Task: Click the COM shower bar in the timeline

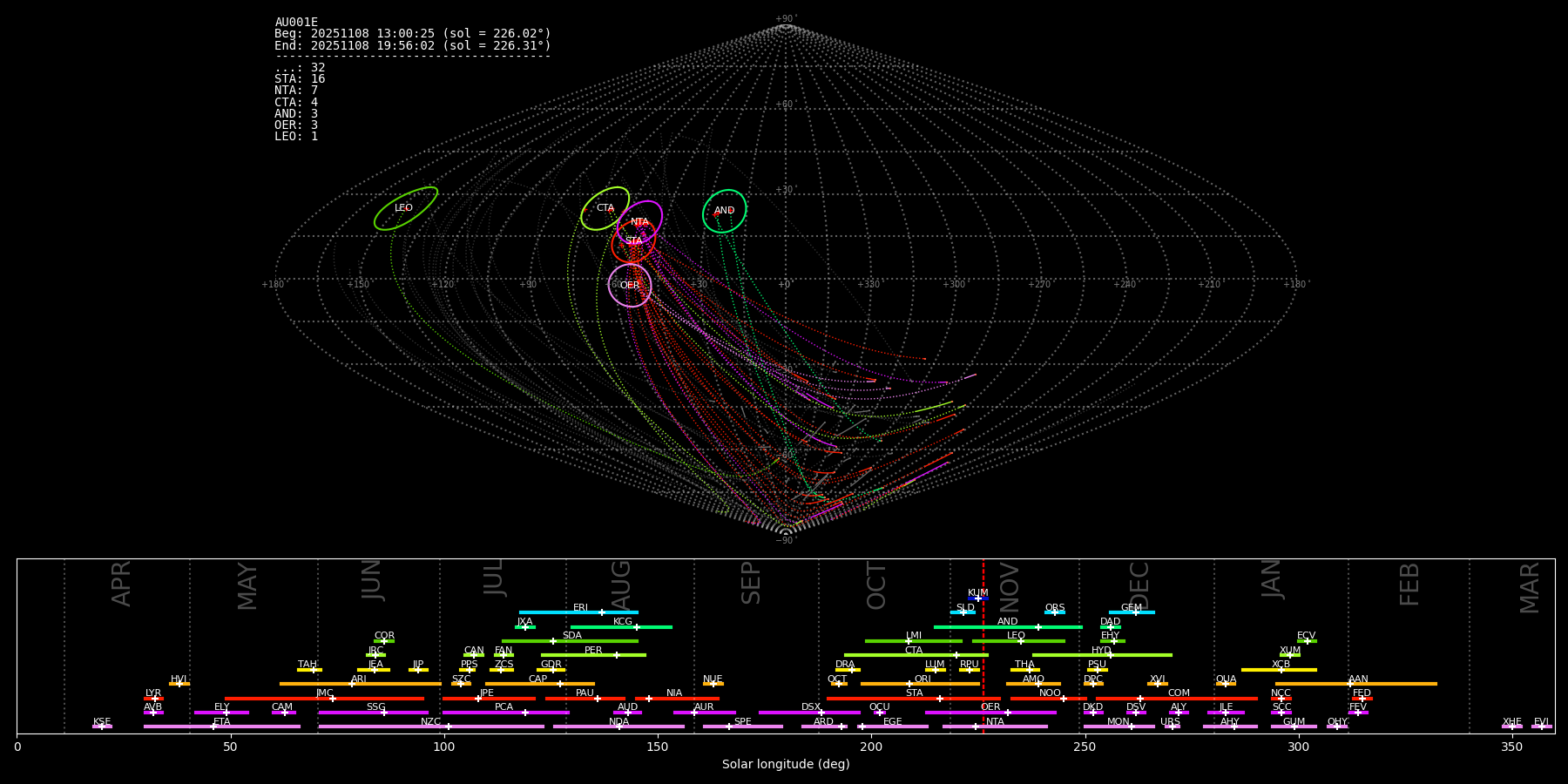Action: click(1177, 698)
